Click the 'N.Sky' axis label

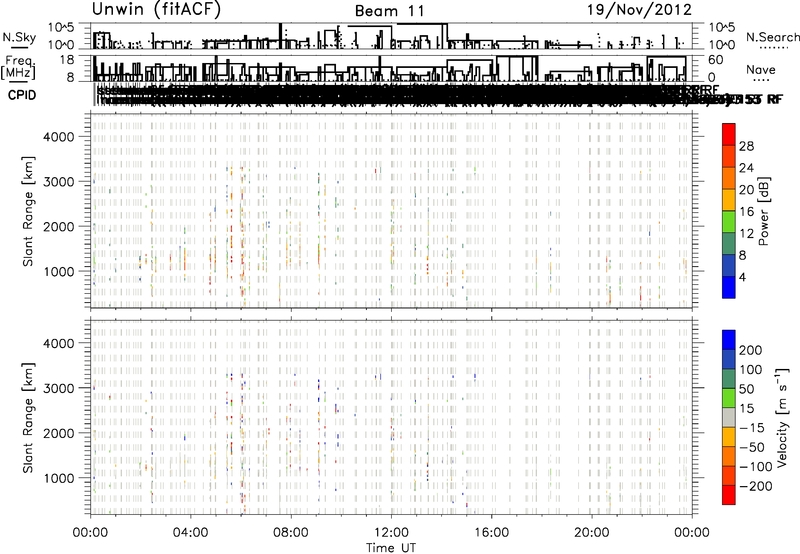[x=19, y=37]
